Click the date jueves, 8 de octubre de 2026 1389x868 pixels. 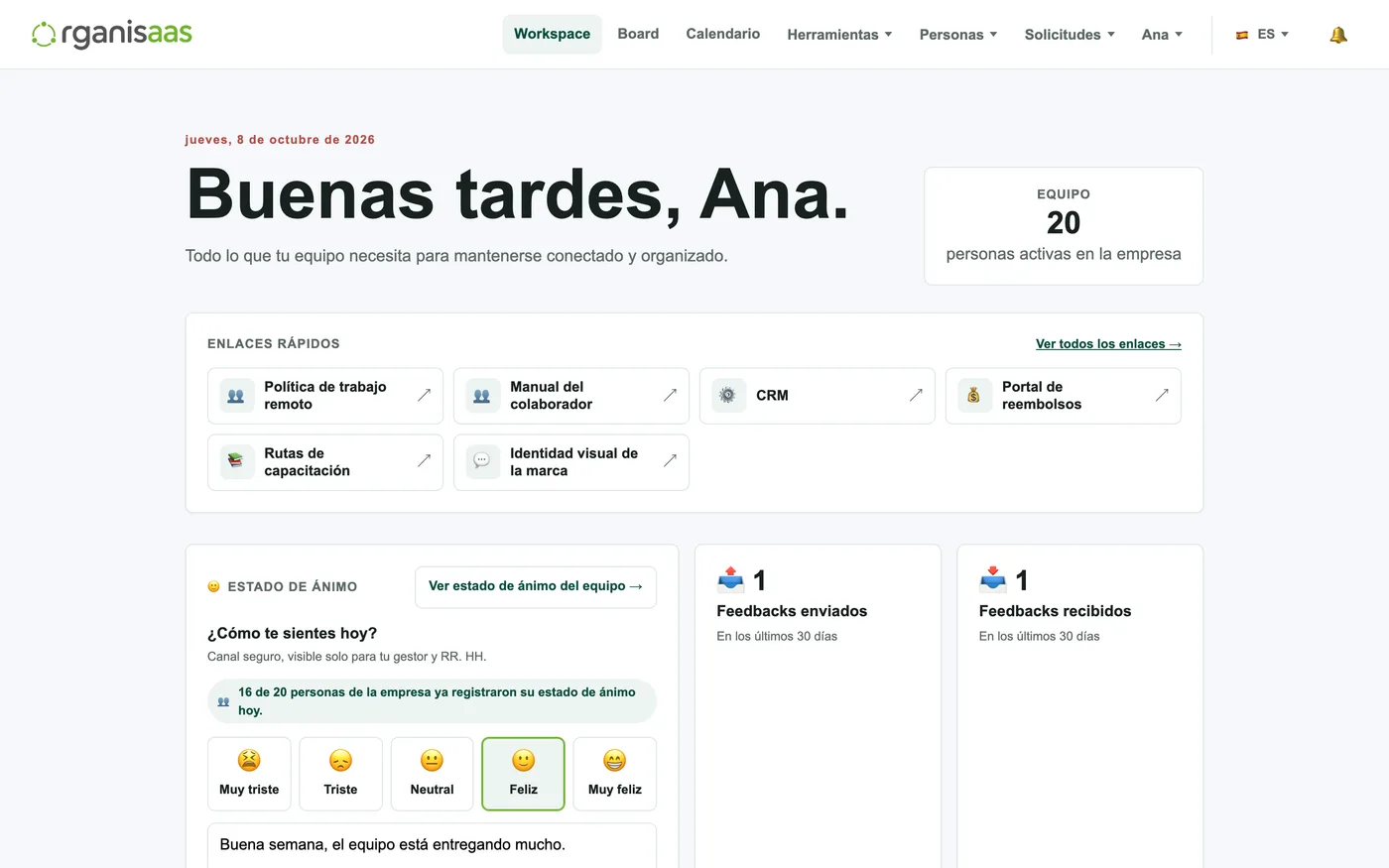point(280,140)
